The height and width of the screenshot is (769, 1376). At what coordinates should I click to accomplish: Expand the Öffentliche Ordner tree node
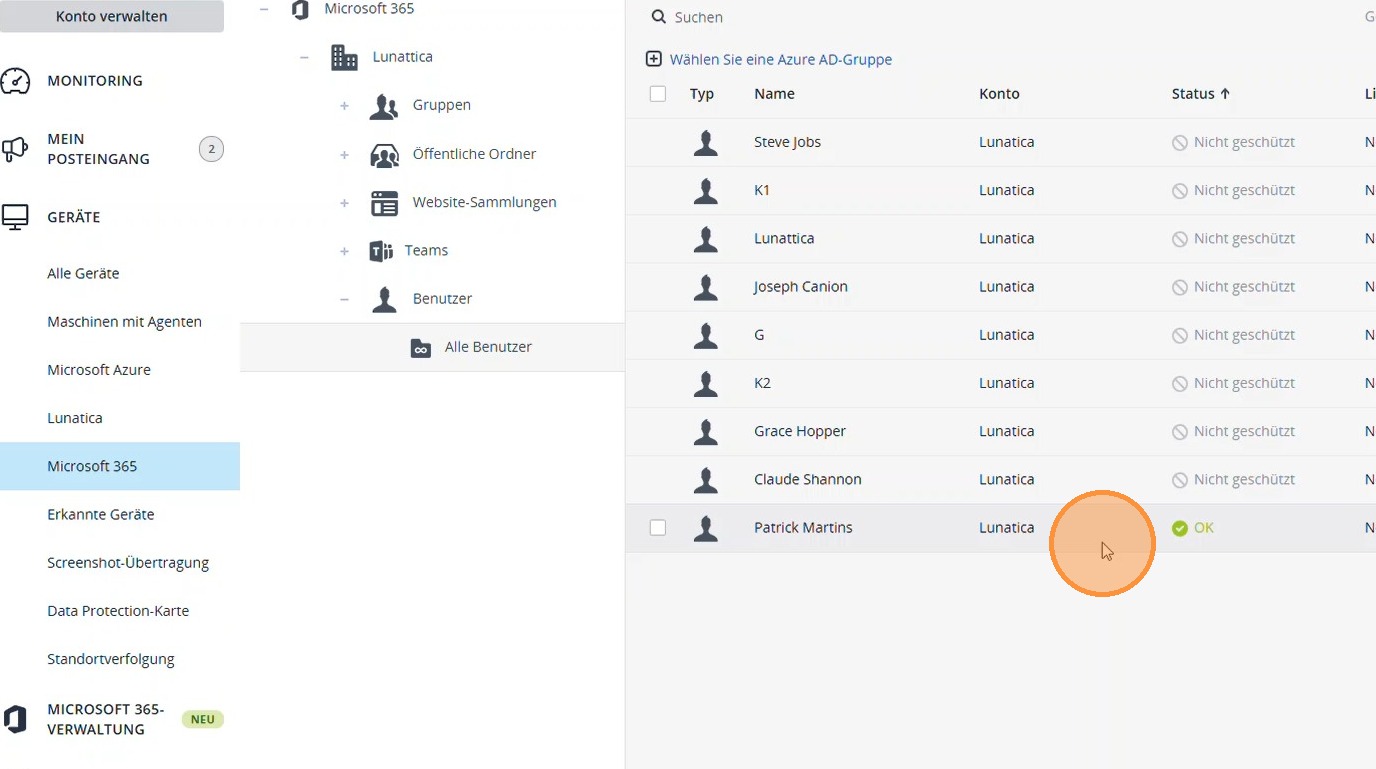(344, 154)
